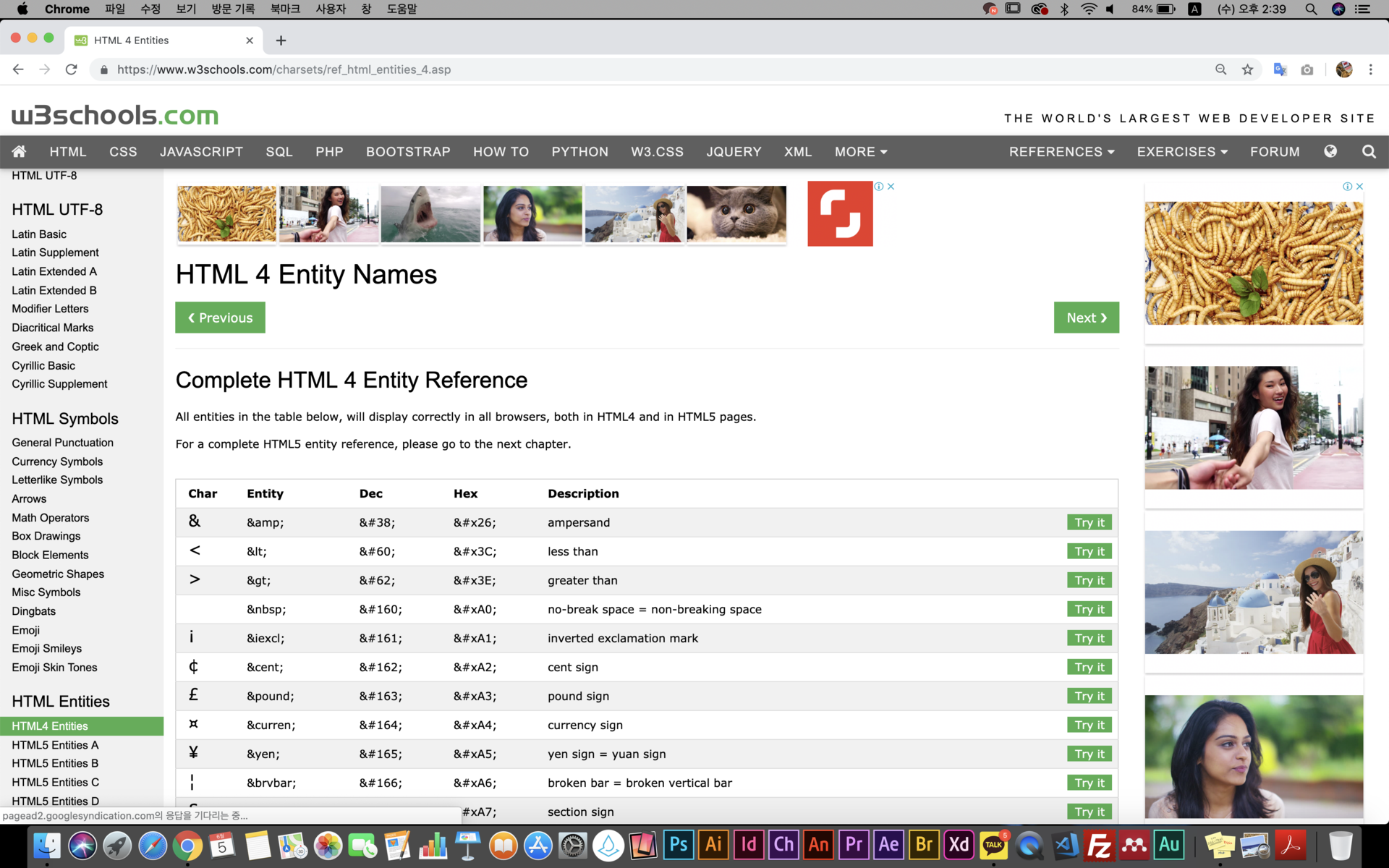The height and width of the screenshot is (868, 1389).
Task: Open Chrome's profile avatar icon
Action: (1343, 69)
